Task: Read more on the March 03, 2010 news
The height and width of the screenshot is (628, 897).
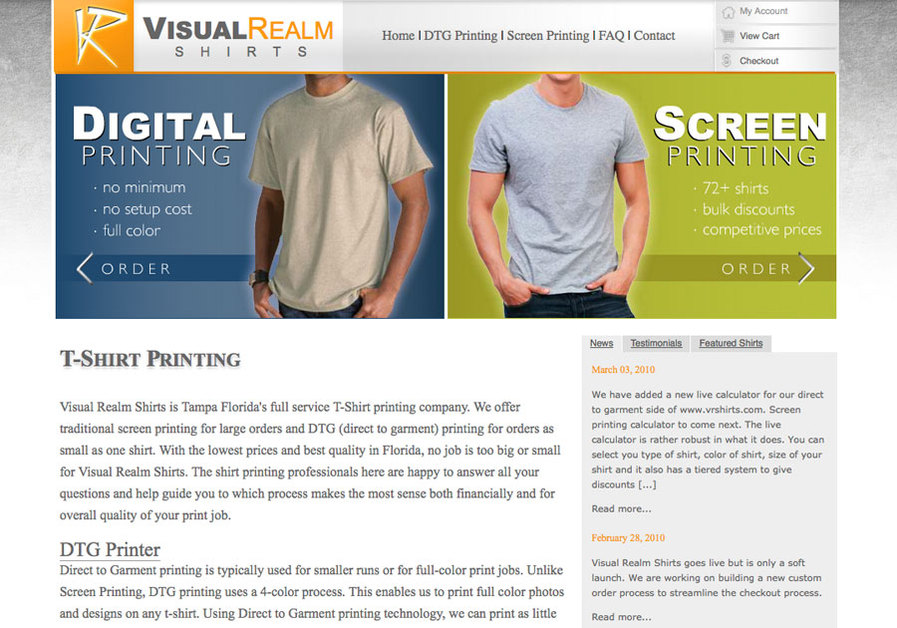Action: (x=621, y=509)
